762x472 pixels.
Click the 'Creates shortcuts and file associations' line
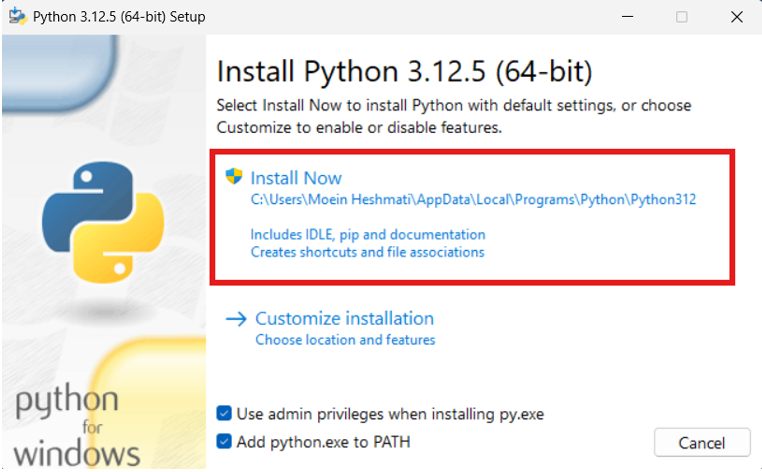click(x=367, y=253)
